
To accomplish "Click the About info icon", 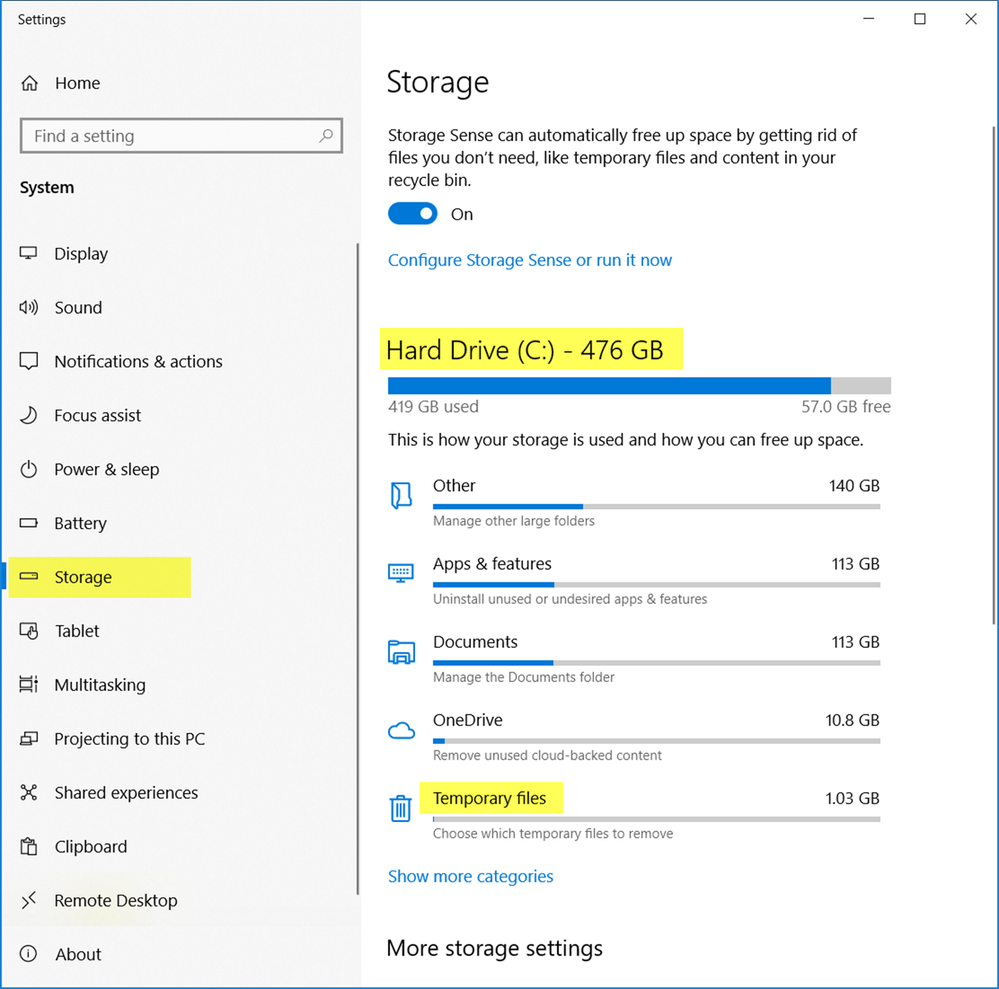I will [29, 953].
